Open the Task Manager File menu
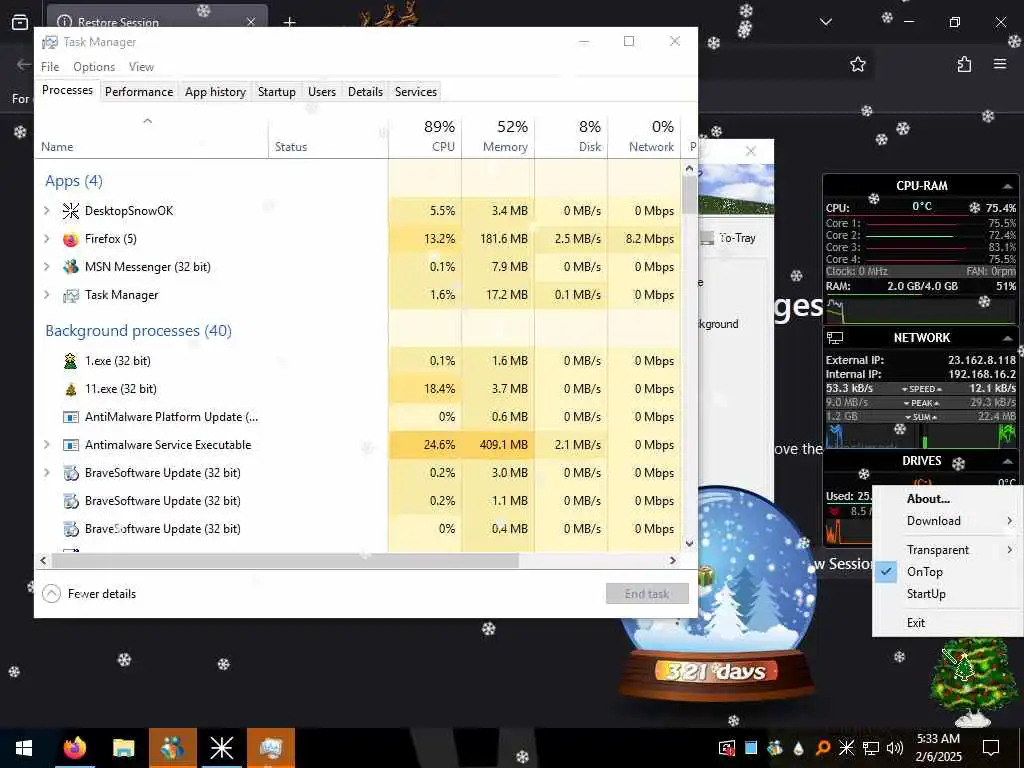This screenshot has width=1024, height=768. [50, 67]
